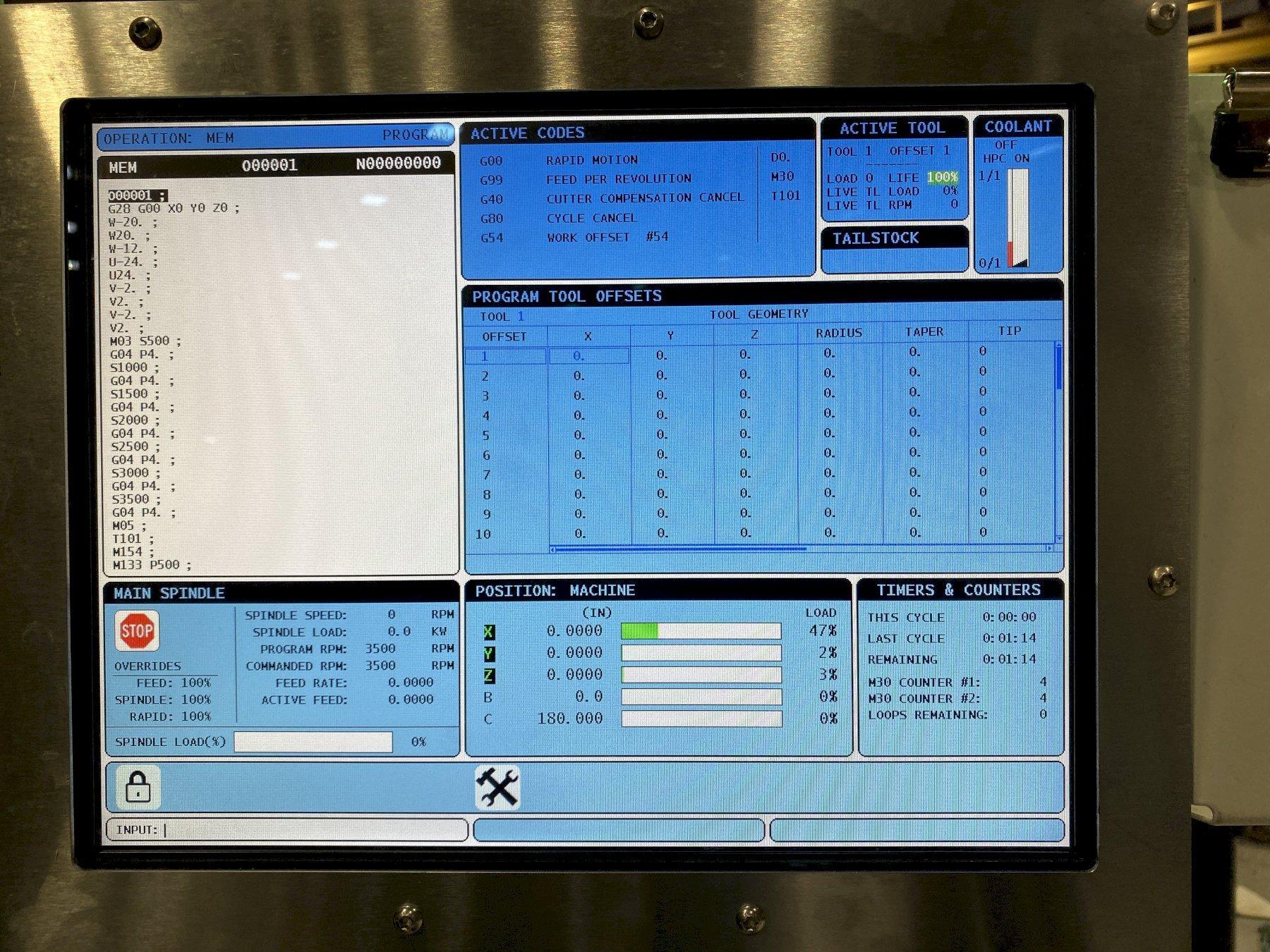Click the T101 program line
The height and width of the screenshot is (952, 1270).
(x=133, y=539)
